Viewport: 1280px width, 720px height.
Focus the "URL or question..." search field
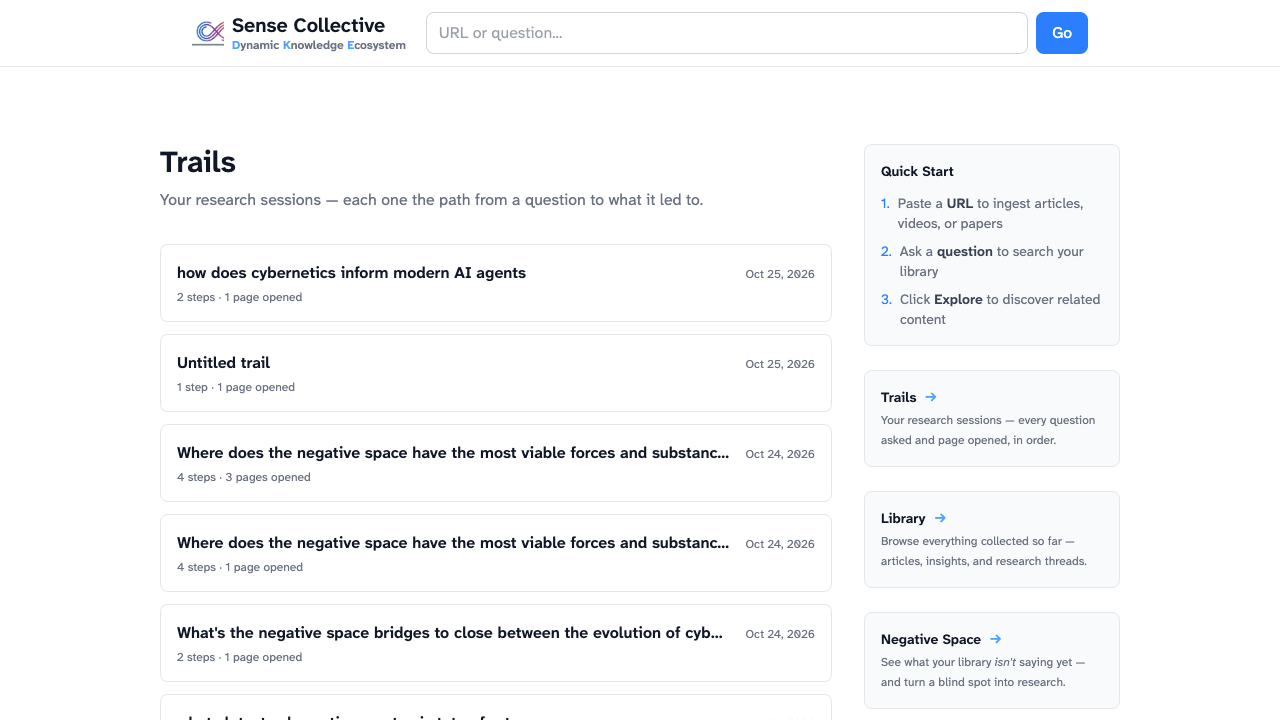(x=727, y=33)
